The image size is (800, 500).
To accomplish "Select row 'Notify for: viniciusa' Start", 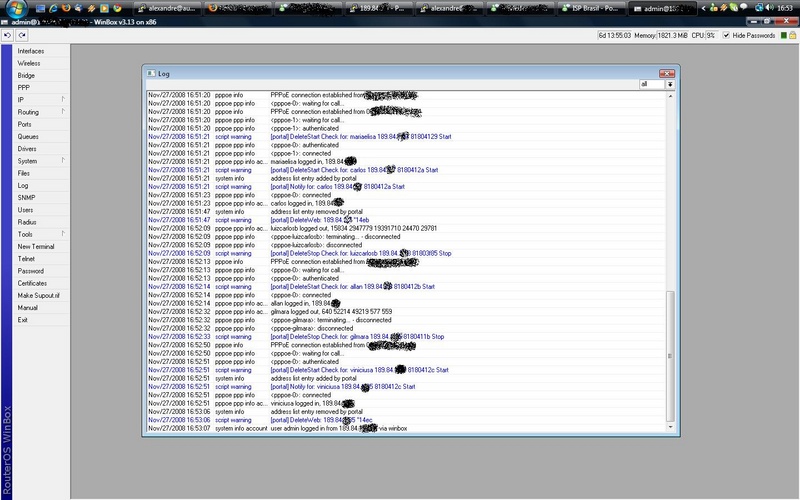I will (406, 386).
